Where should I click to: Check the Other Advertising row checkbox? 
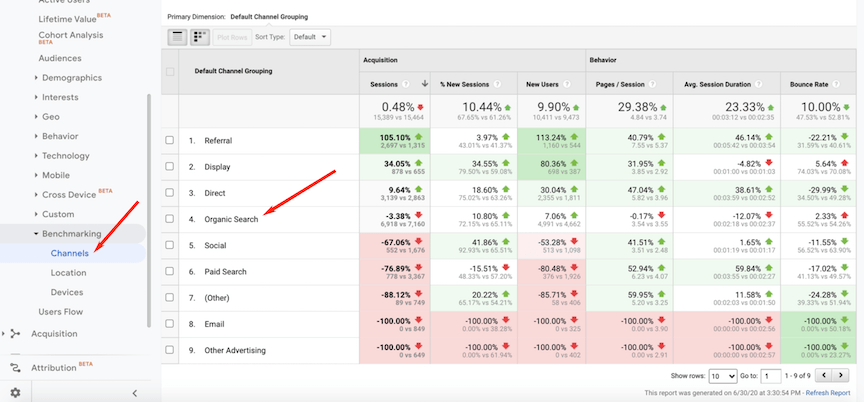click(x=170, y=350)
